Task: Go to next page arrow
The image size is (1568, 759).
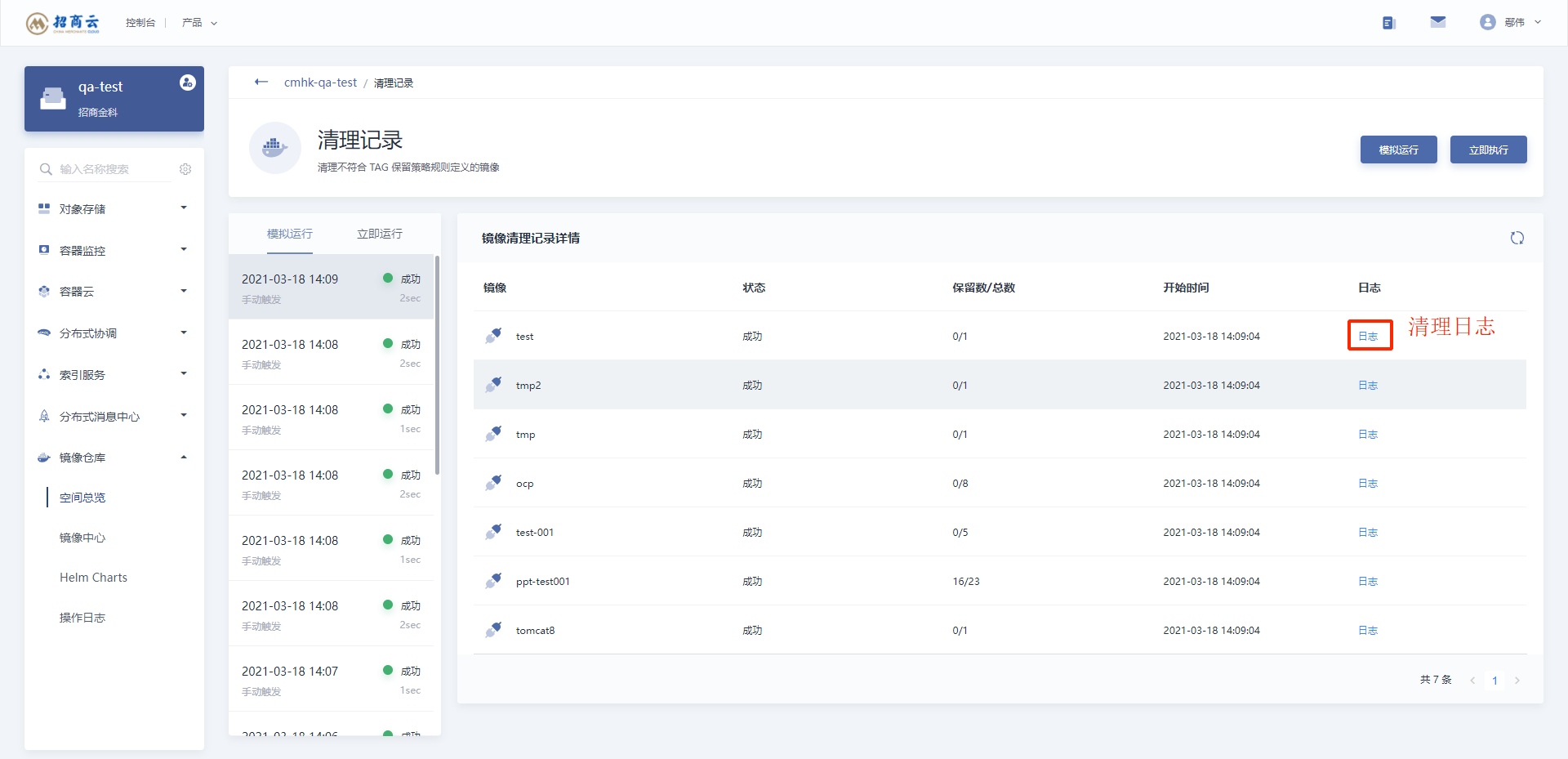Action: click(x=1517, y=680)
